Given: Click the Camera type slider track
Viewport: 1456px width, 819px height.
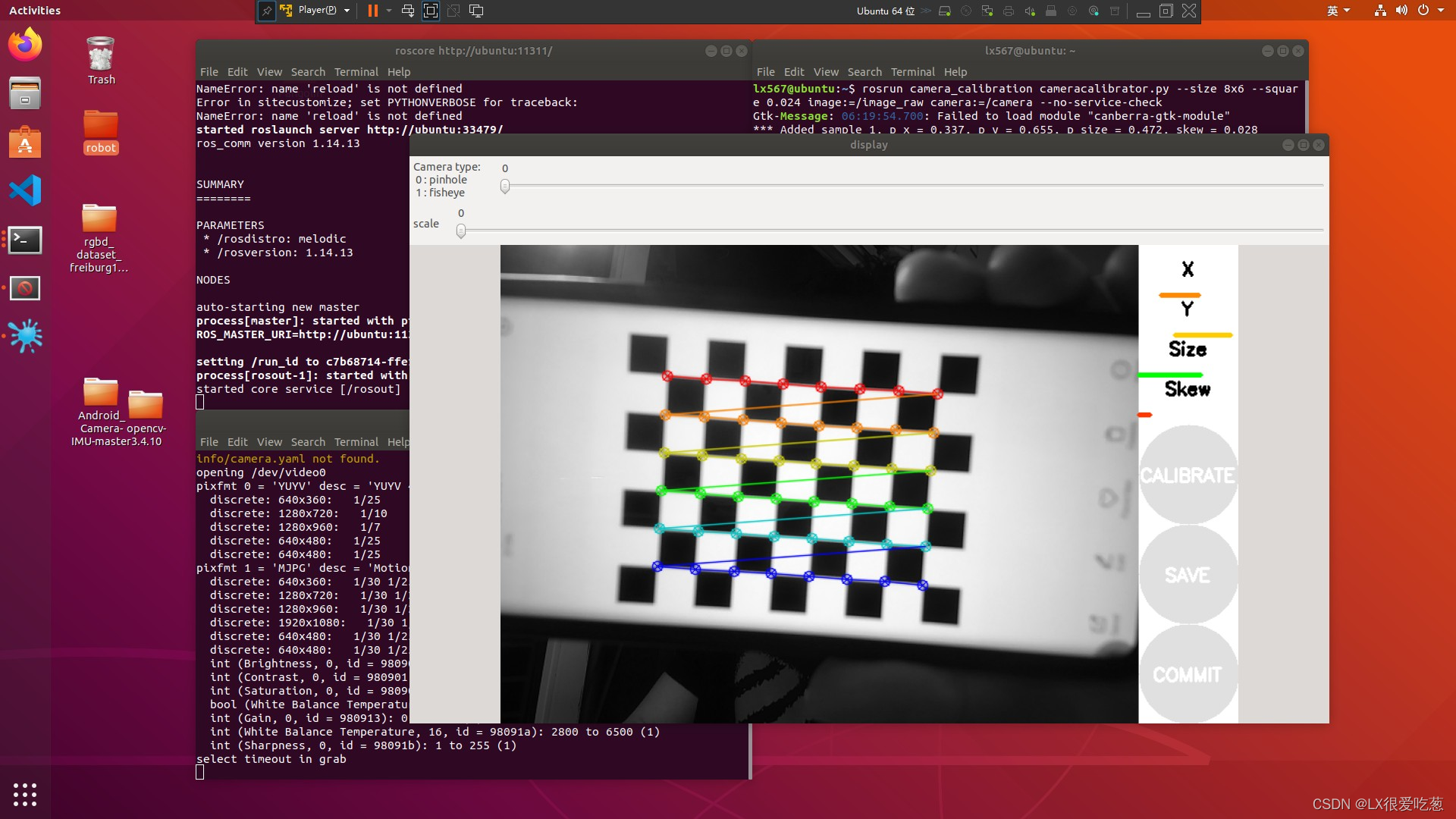Looking at the screenshot, I should pos(914,185).
